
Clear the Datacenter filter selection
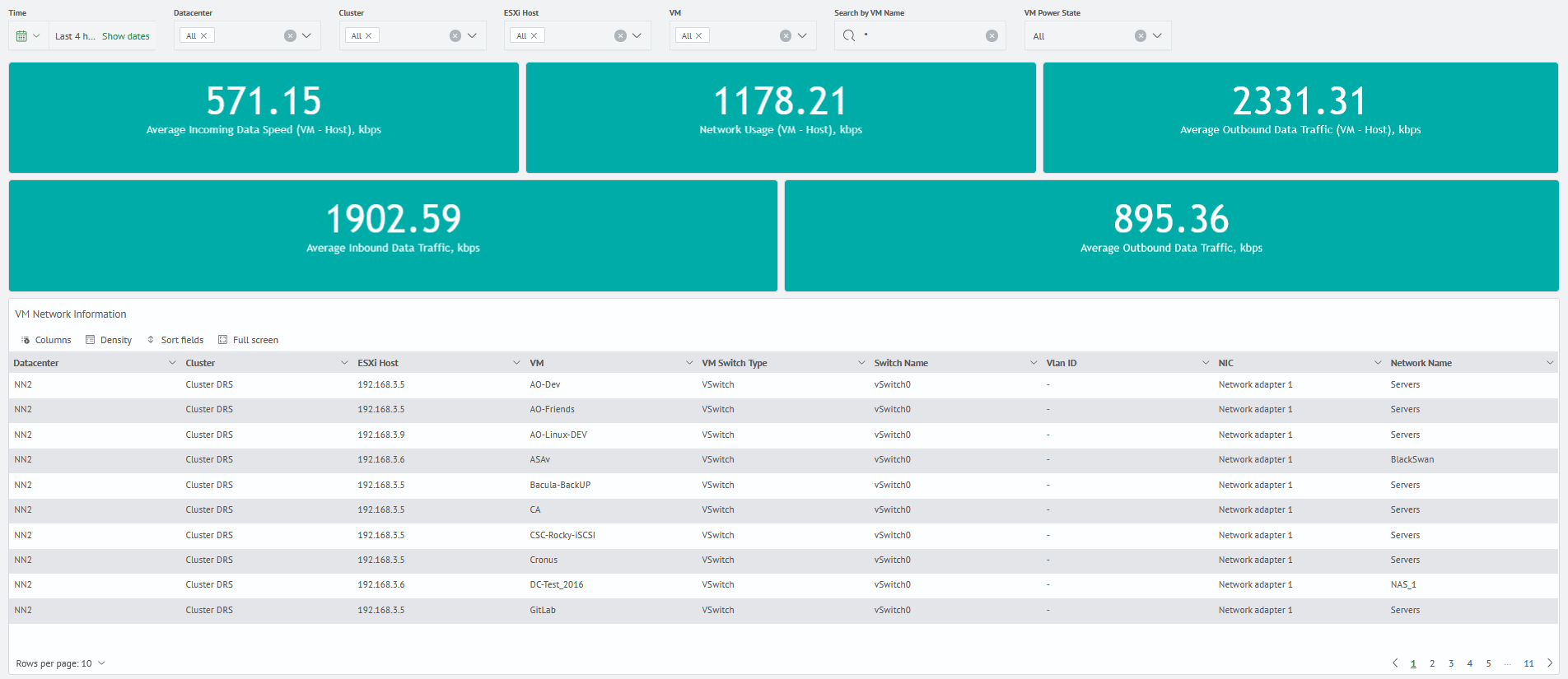pos(290,35)
